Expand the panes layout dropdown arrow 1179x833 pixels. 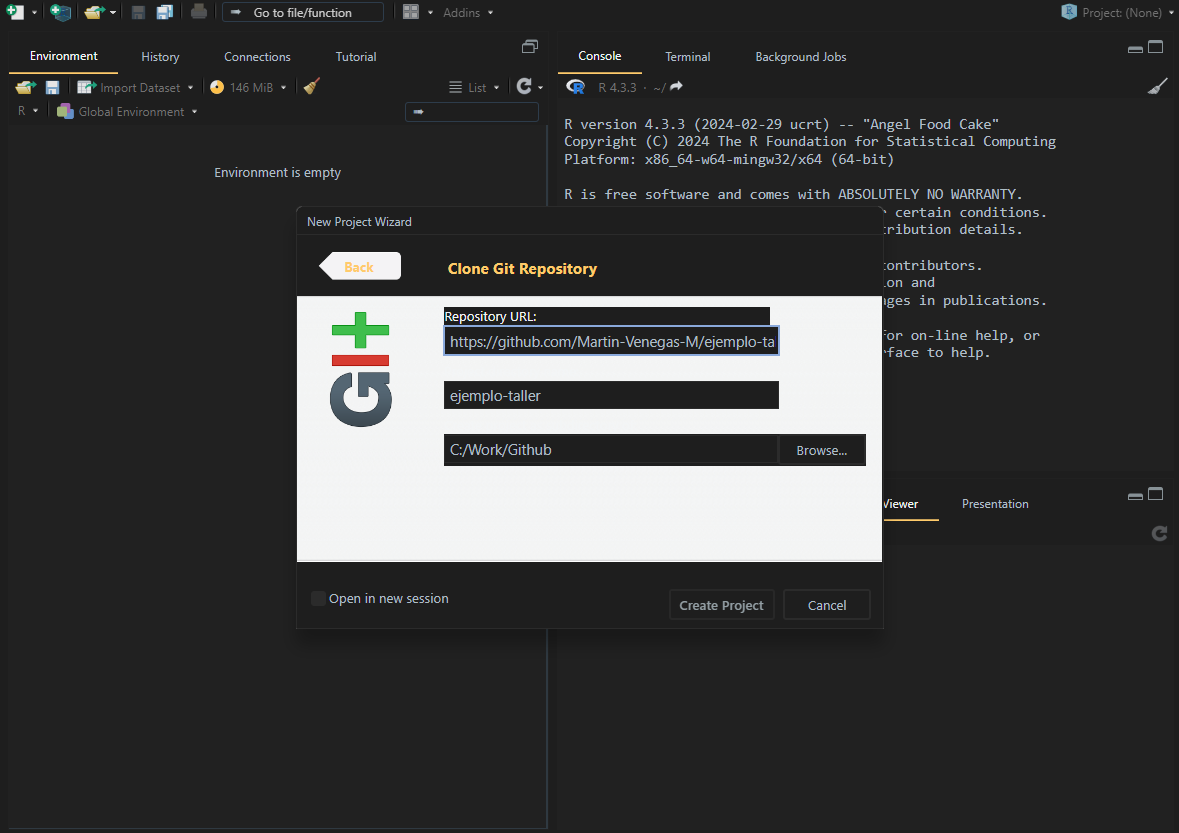point(430,13)
